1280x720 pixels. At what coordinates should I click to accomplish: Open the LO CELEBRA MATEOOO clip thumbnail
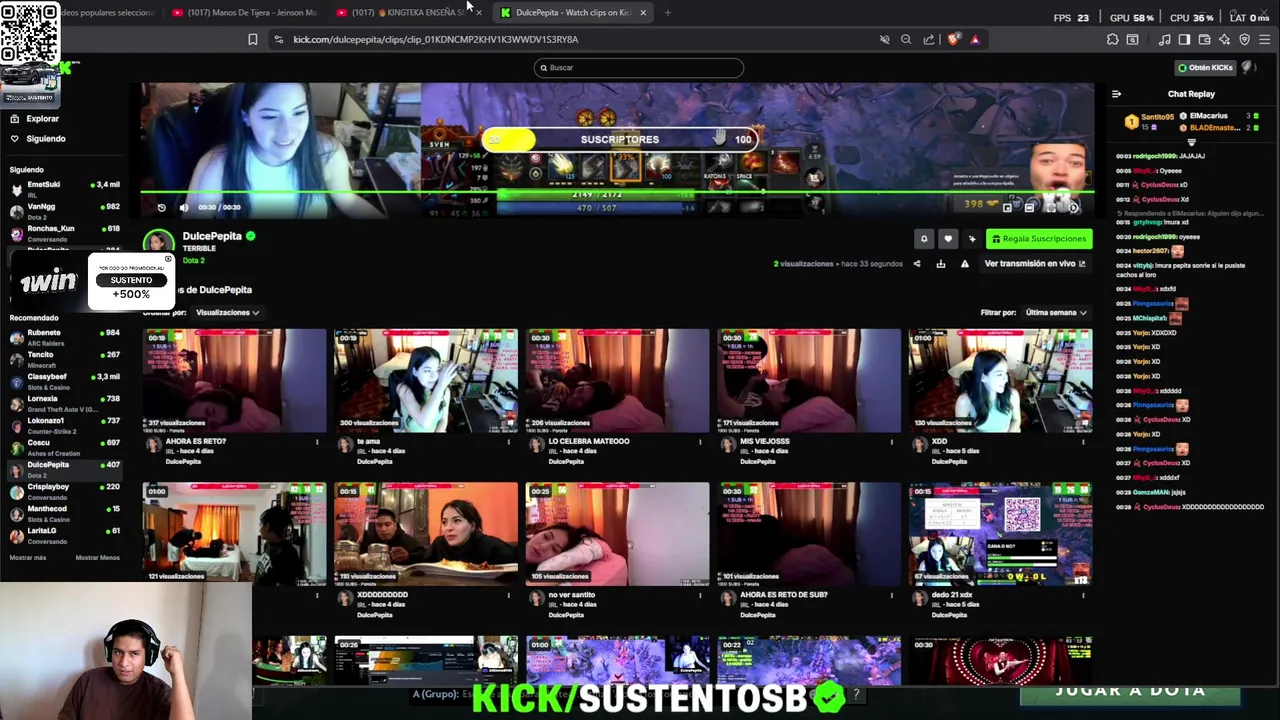click(617, 380)
